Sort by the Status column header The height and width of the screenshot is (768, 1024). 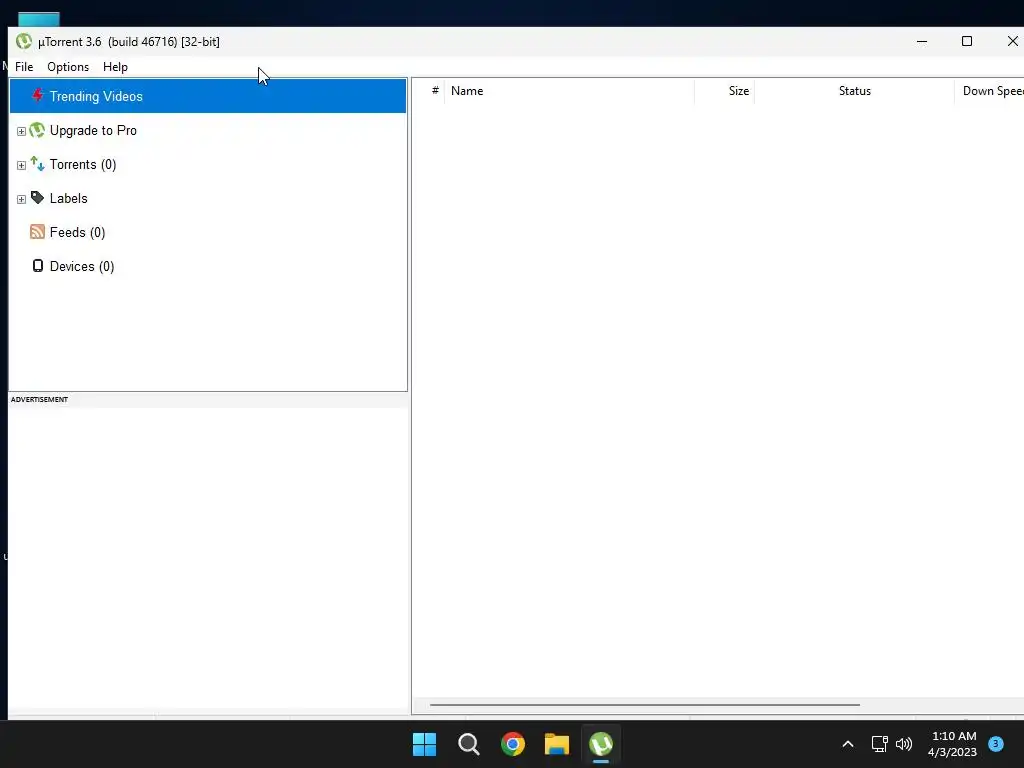tap(854, 91)
